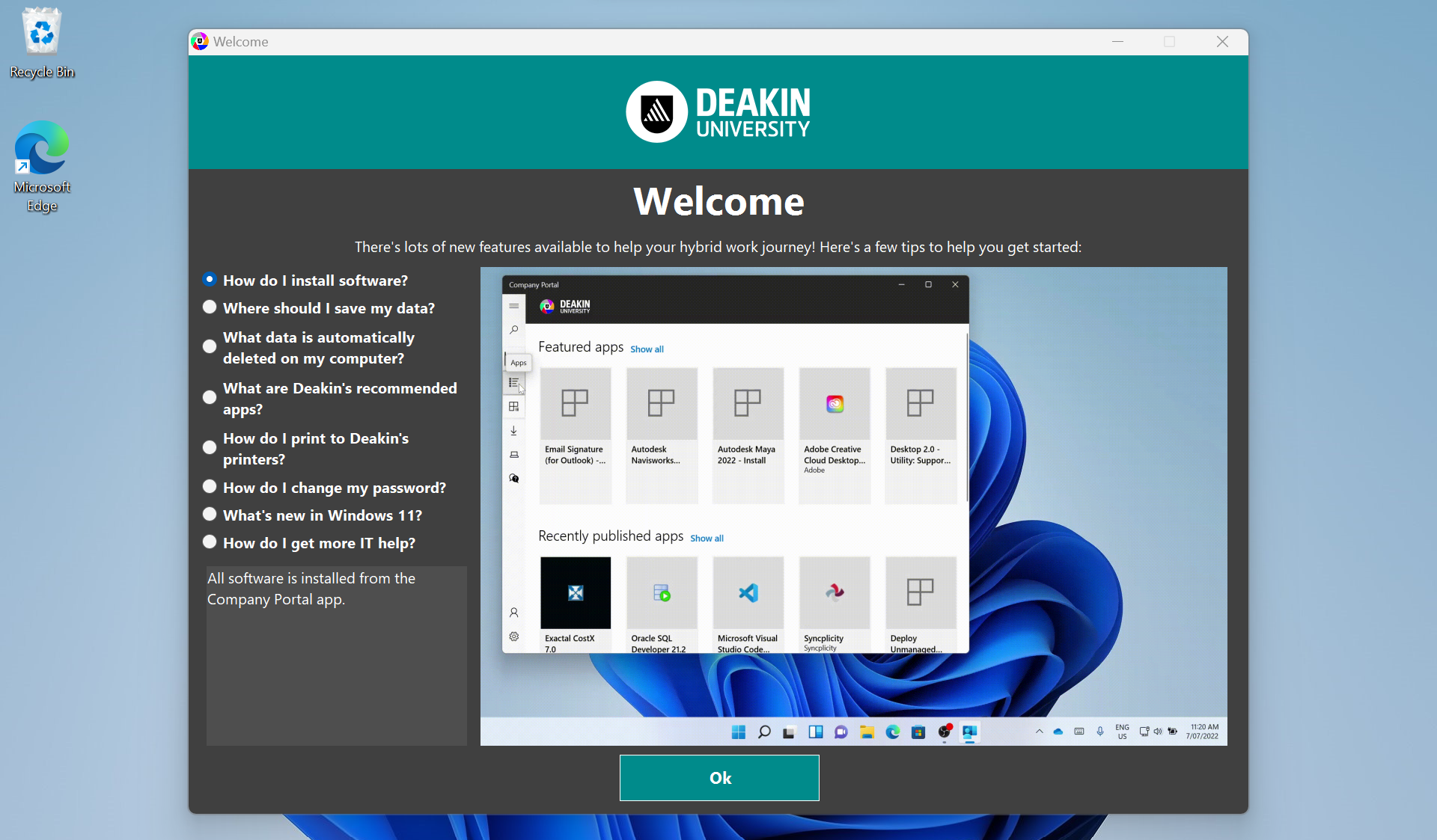
Task: Choose 'What data is automatically deleted' option
Action: (309, 348)
